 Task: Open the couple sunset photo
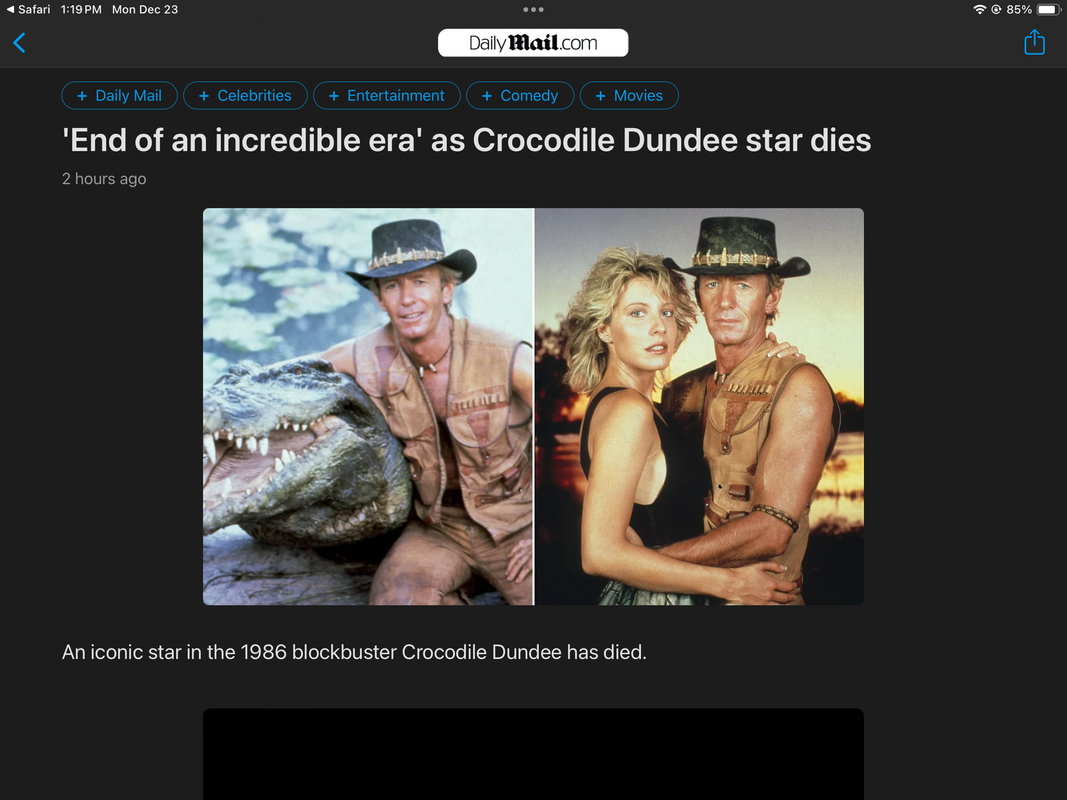click(x=700, y=407)
